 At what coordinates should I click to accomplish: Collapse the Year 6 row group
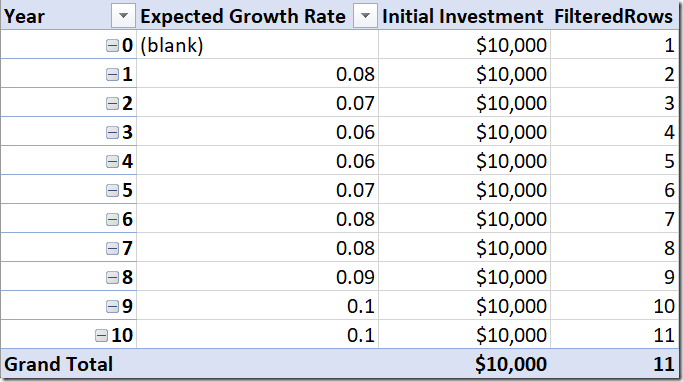tap(112, 219)
